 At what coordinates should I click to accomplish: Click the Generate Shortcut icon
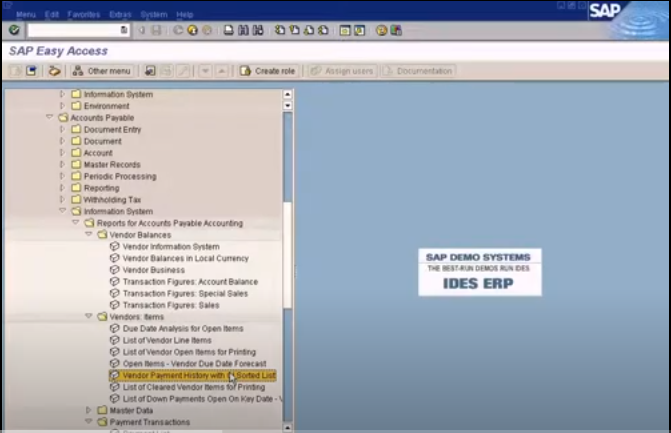pos(359,30)
